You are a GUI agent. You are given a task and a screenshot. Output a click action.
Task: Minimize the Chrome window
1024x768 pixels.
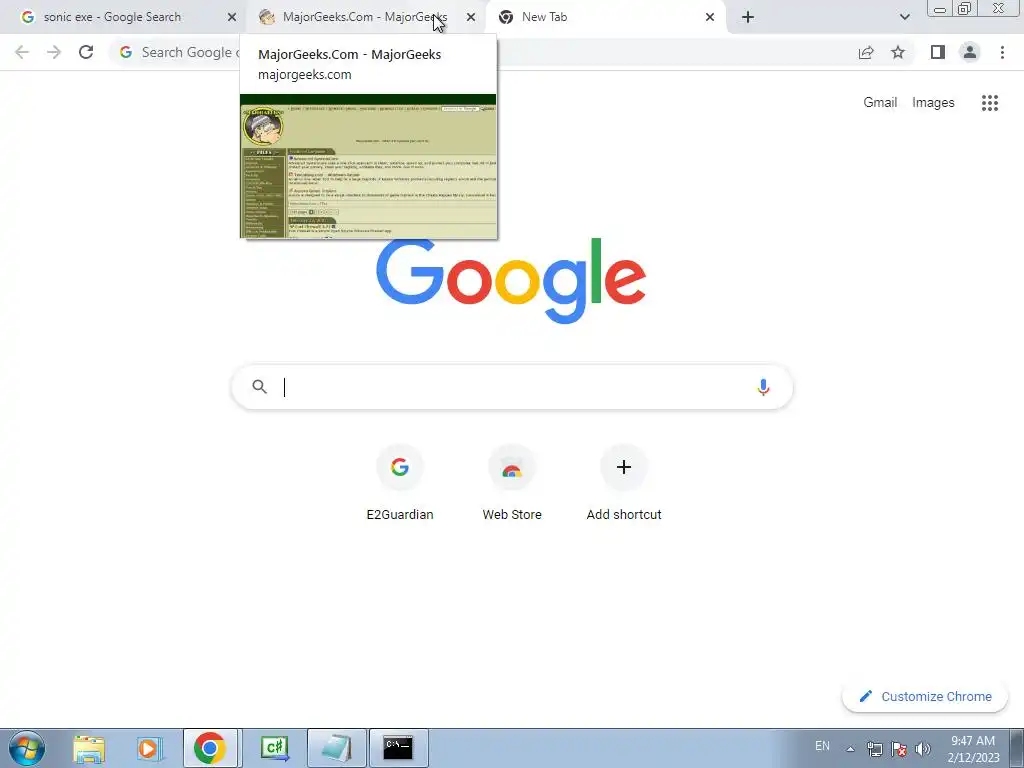click(x=940, y=8)
